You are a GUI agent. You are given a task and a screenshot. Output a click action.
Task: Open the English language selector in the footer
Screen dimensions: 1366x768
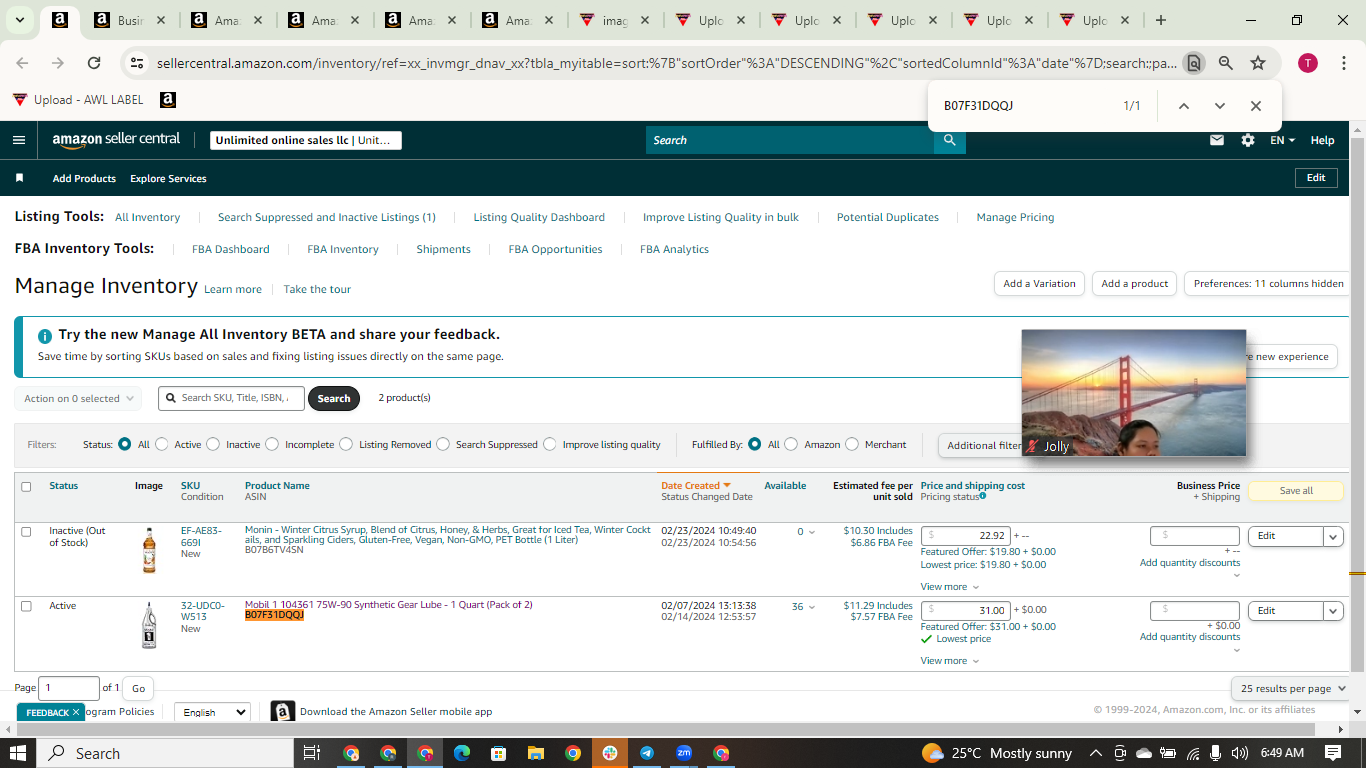(212, 712)
